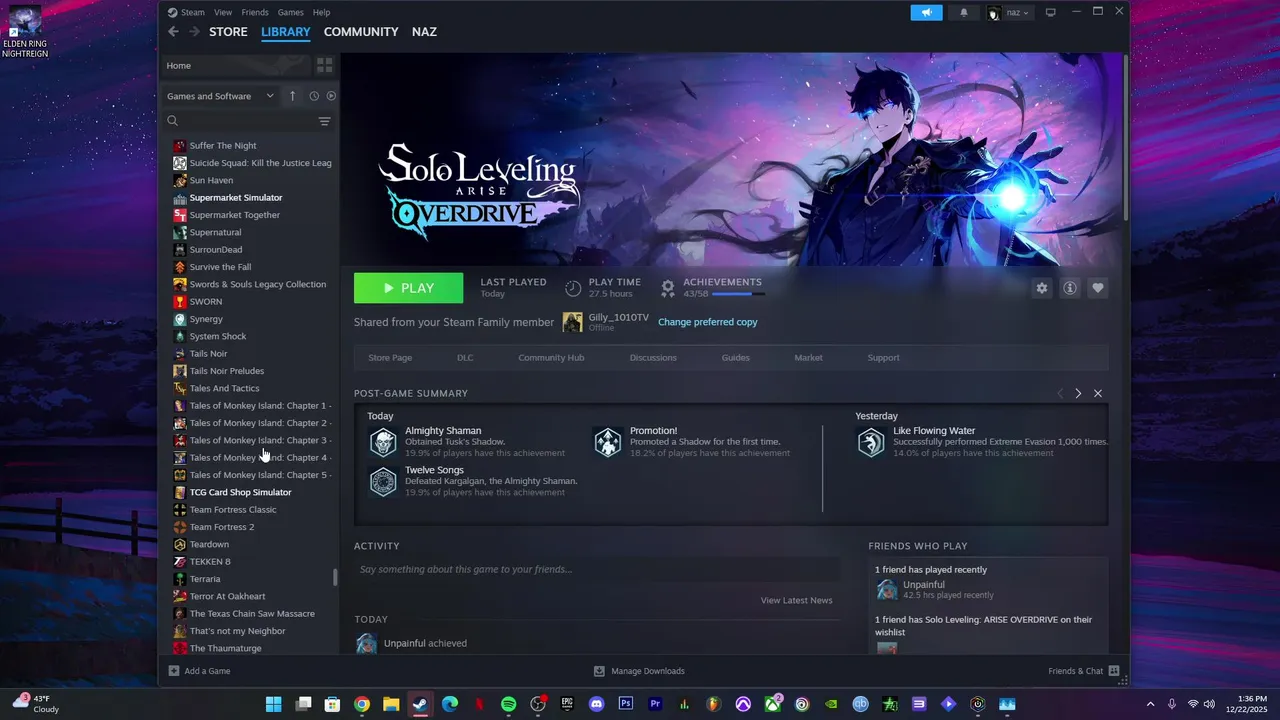Click the library search field
The height and width of the screenshot is (720, 1280).
pyautogui.click(x=240, y=121)
